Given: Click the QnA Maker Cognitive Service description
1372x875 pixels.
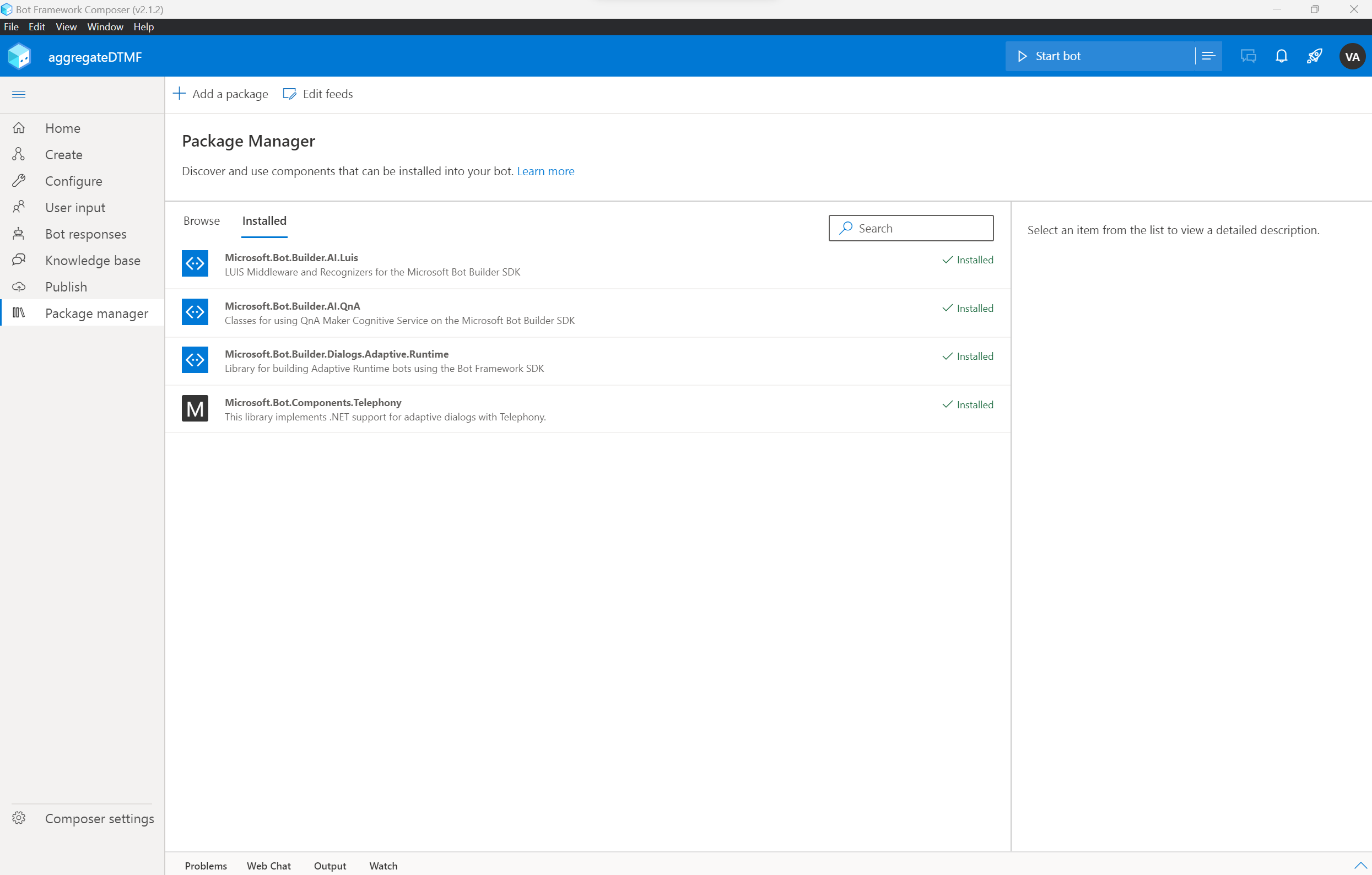Looking at the screenshot, I should (400, 320).
